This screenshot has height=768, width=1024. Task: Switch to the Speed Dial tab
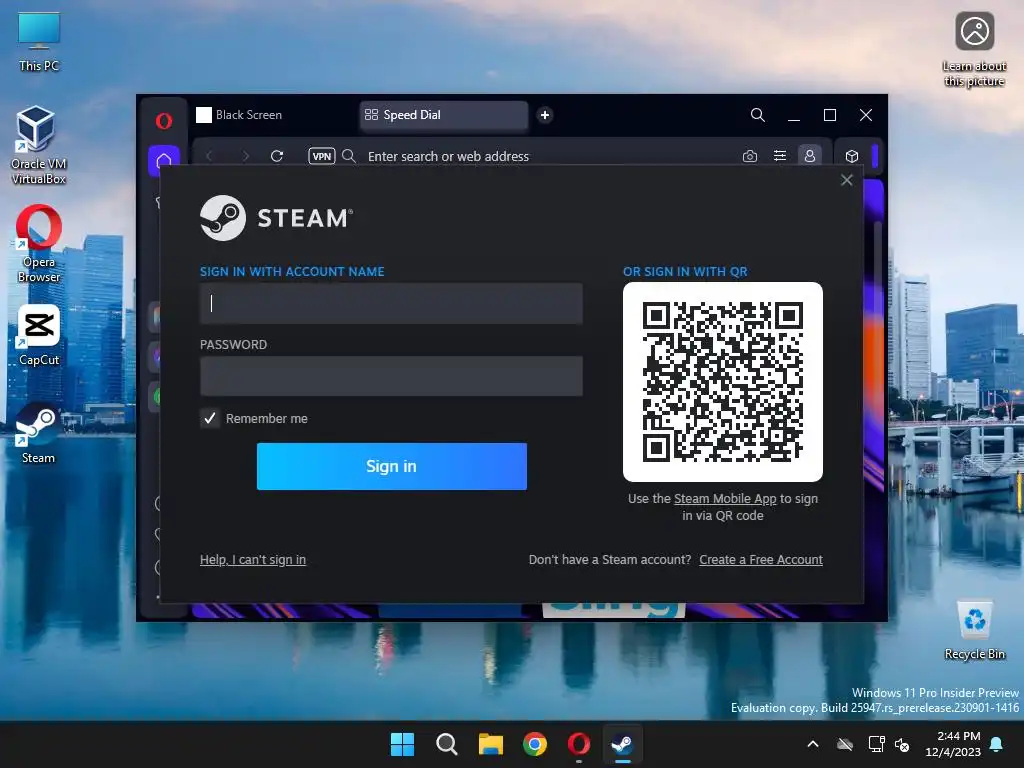(x=443, y=115)
